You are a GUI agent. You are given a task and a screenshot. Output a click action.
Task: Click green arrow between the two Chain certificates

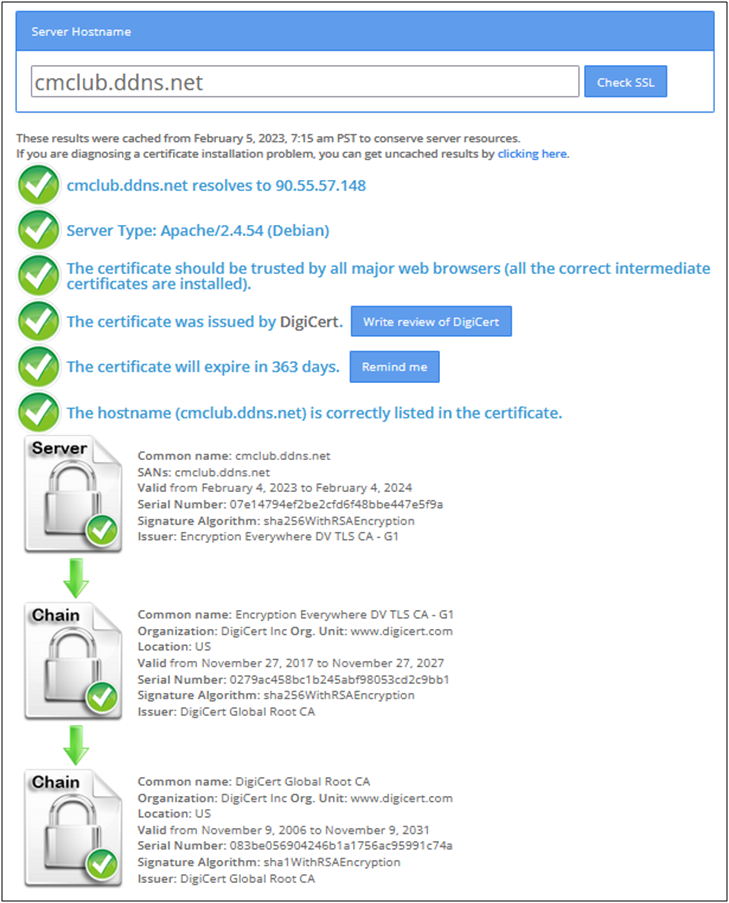pos(76,745)
